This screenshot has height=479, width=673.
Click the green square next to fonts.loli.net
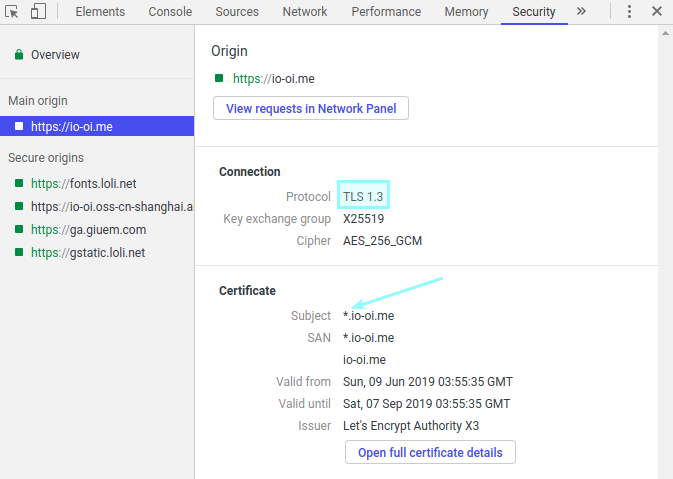pos(19,183)
